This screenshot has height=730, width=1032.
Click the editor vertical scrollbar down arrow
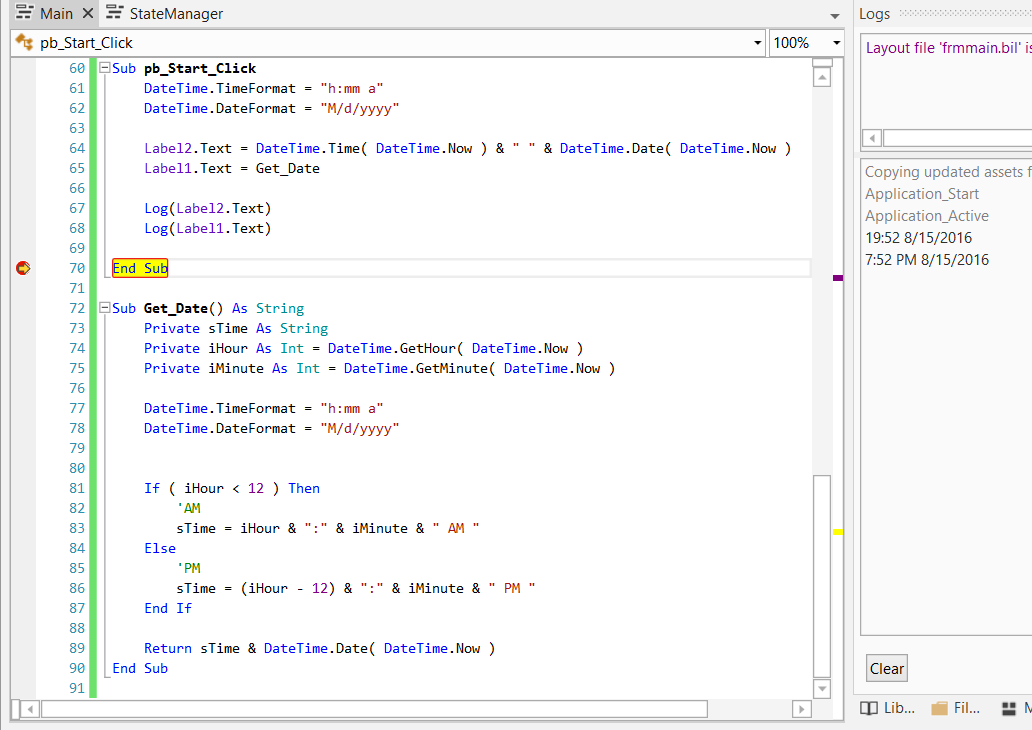[x=822, y=688]
